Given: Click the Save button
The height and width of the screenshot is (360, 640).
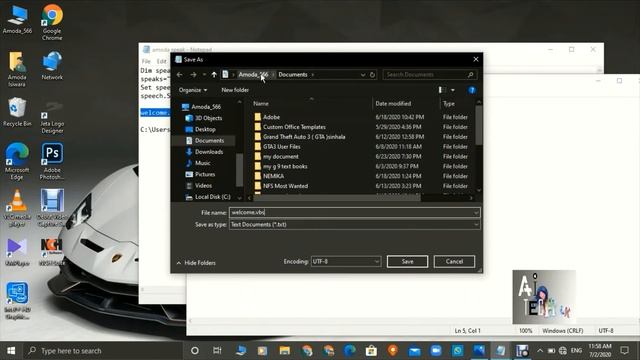Looking at the screenshot, I should click(x=407, y=262).
